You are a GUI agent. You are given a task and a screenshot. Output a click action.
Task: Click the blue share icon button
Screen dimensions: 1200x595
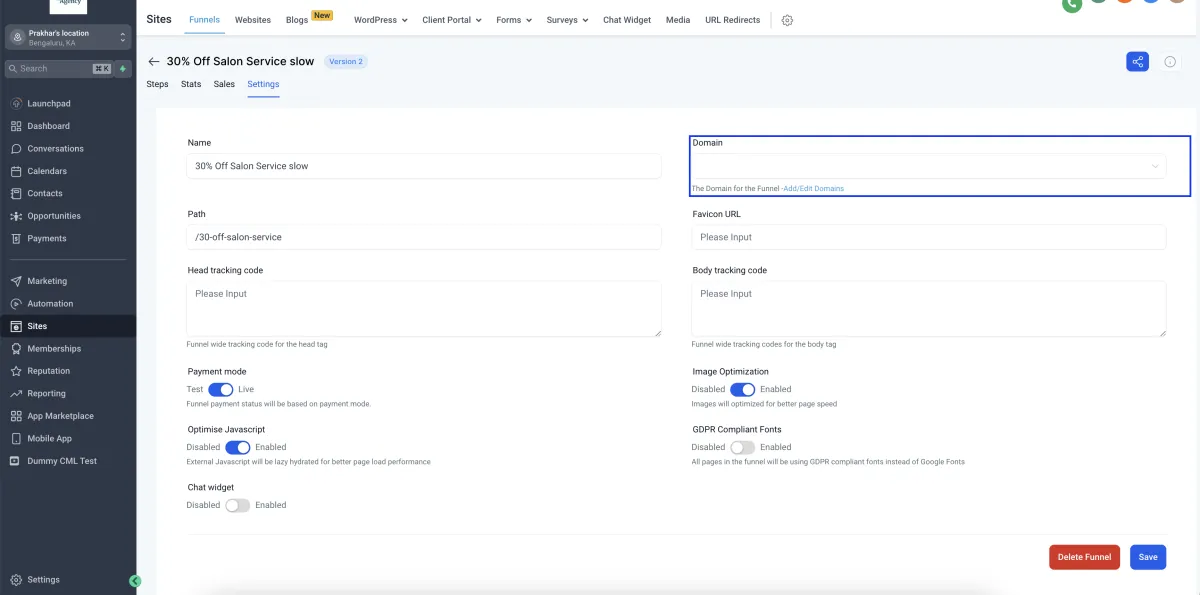pos(1137,62)
